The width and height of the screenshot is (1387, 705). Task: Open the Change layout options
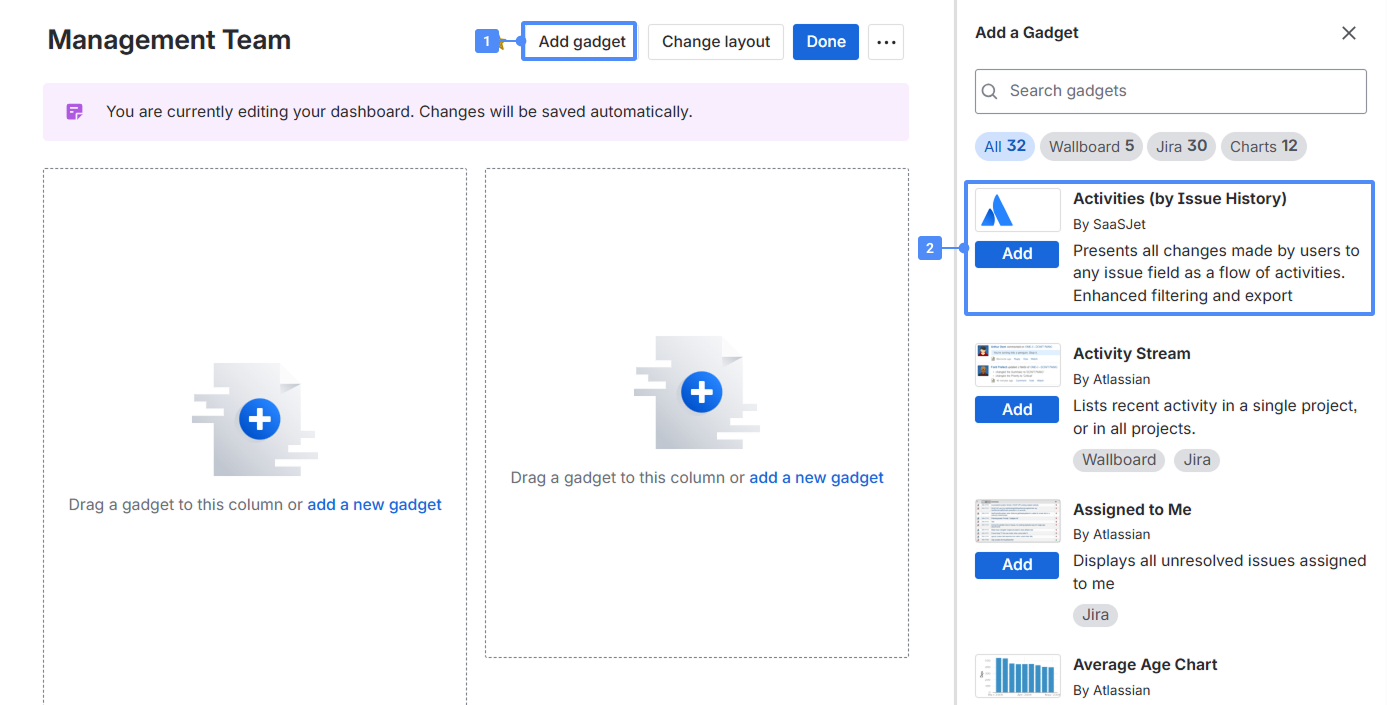point(715,42)
